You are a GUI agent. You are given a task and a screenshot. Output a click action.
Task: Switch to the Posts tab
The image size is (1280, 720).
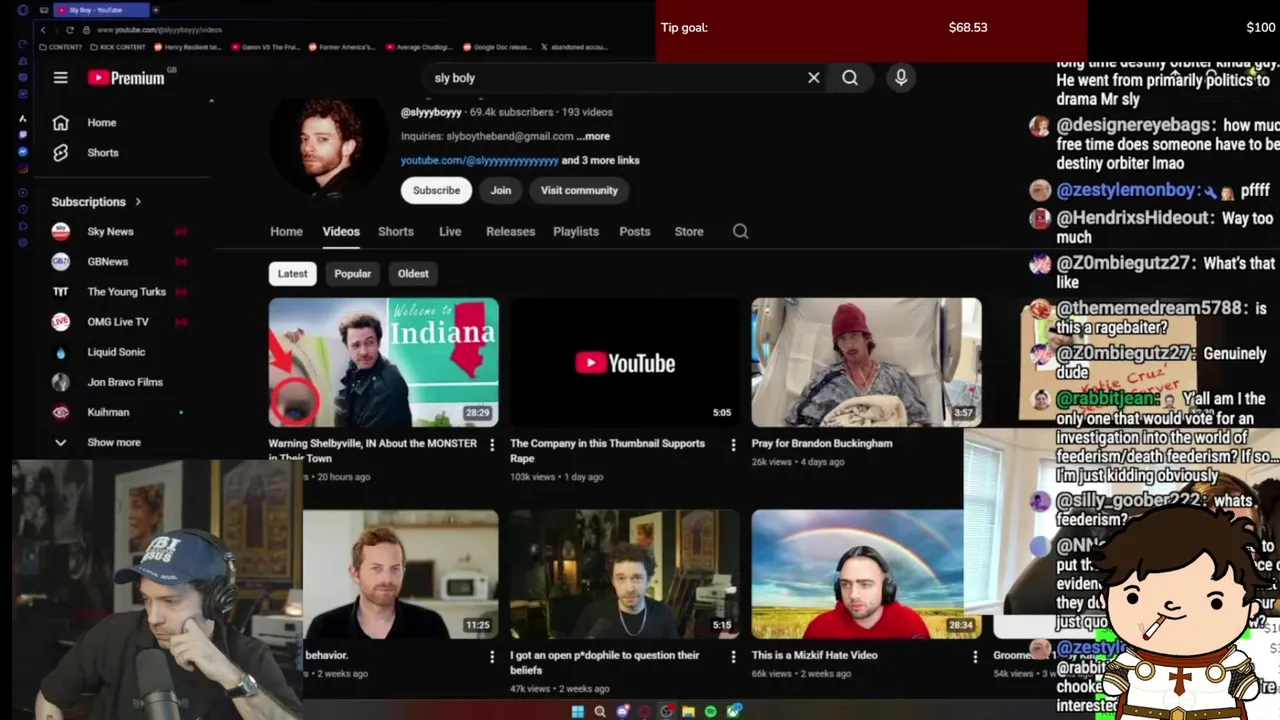click(635, 231)
